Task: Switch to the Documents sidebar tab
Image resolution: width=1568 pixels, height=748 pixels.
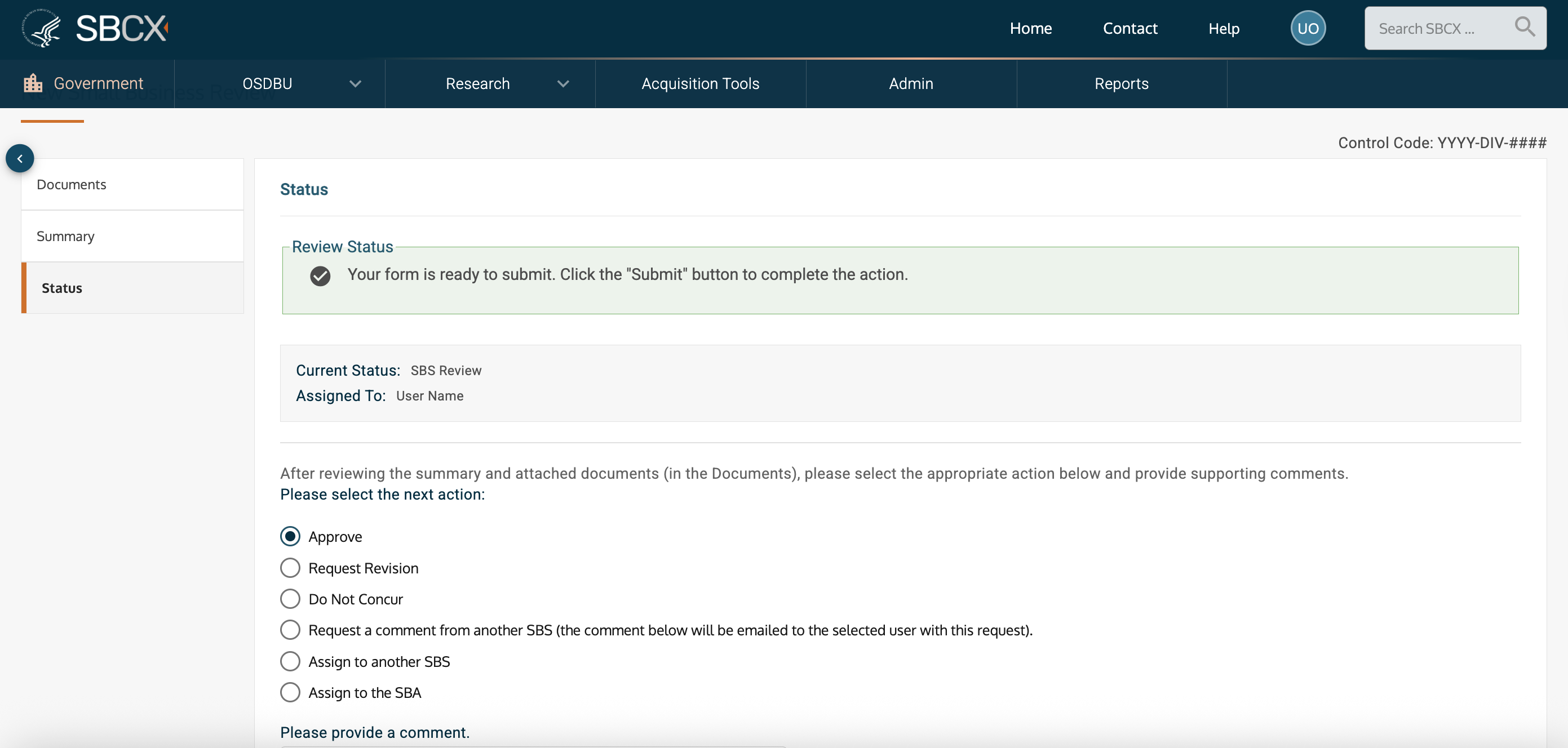Action: click(x=72, y=184)
